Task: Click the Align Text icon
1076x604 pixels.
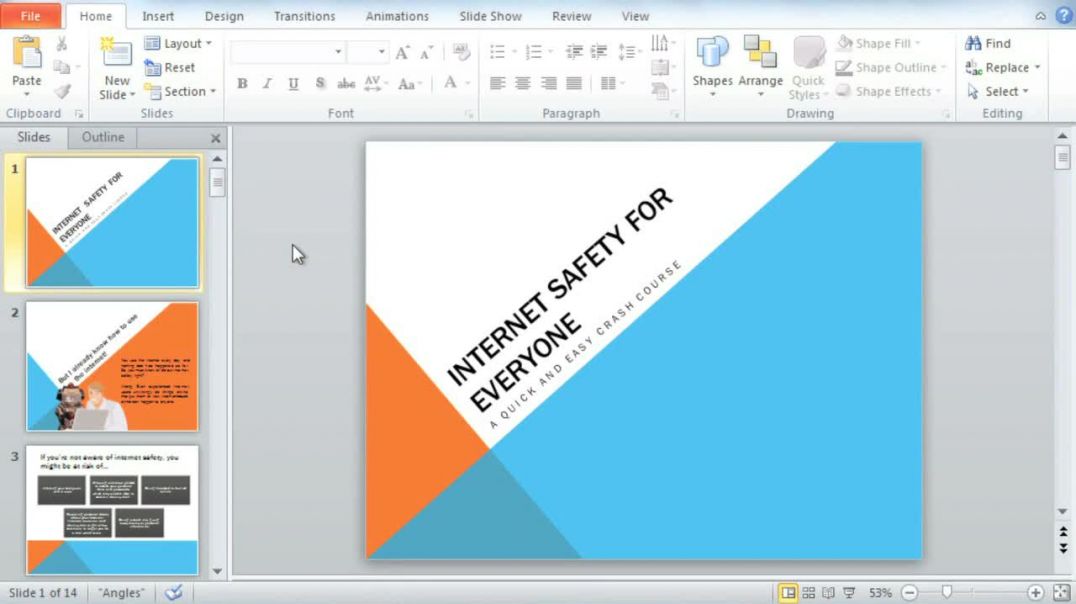Action: (660, 67)
